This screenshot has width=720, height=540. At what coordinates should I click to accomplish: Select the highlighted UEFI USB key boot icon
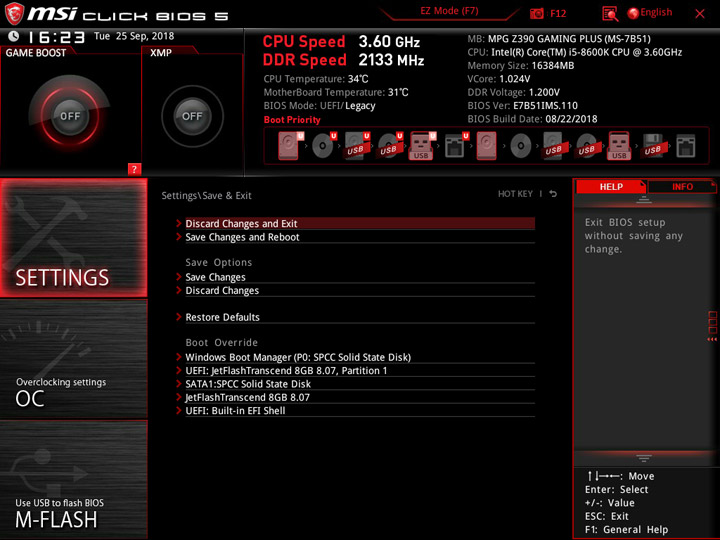(422, 146)
